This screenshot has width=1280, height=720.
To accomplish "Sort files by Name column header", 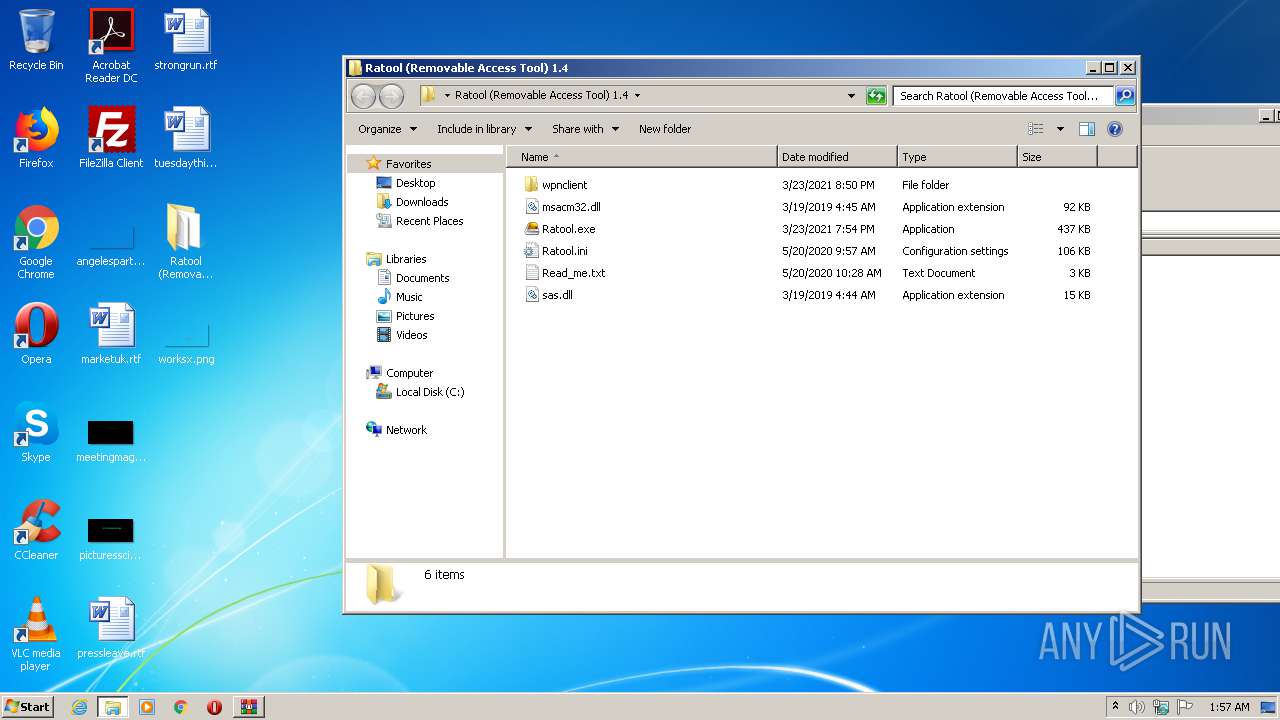I will (641, 157).
